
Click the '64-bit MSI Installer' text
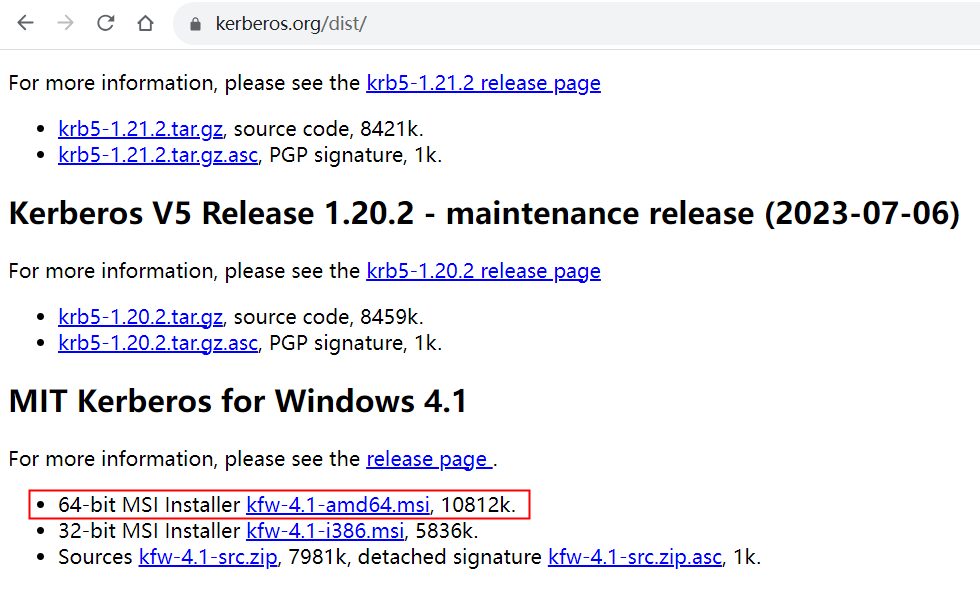tap(149, 505)
